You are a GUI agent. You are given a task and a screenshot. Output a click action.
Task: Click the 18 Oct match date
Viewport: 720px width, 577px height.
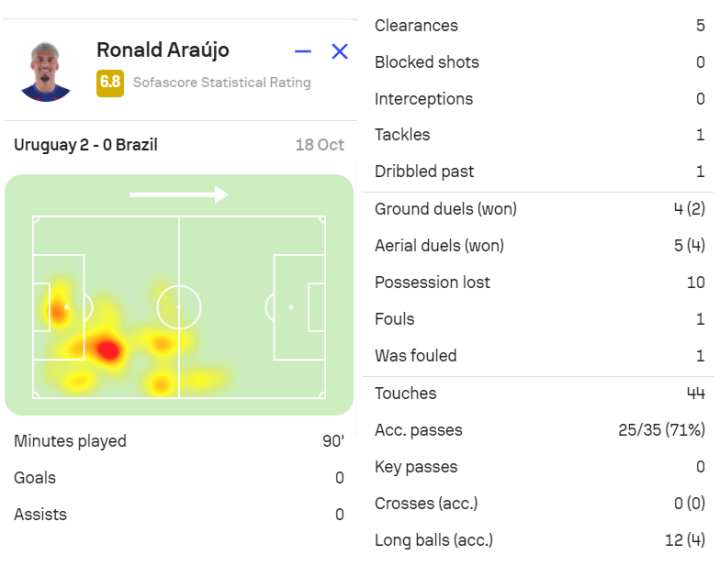click(320, 145)
